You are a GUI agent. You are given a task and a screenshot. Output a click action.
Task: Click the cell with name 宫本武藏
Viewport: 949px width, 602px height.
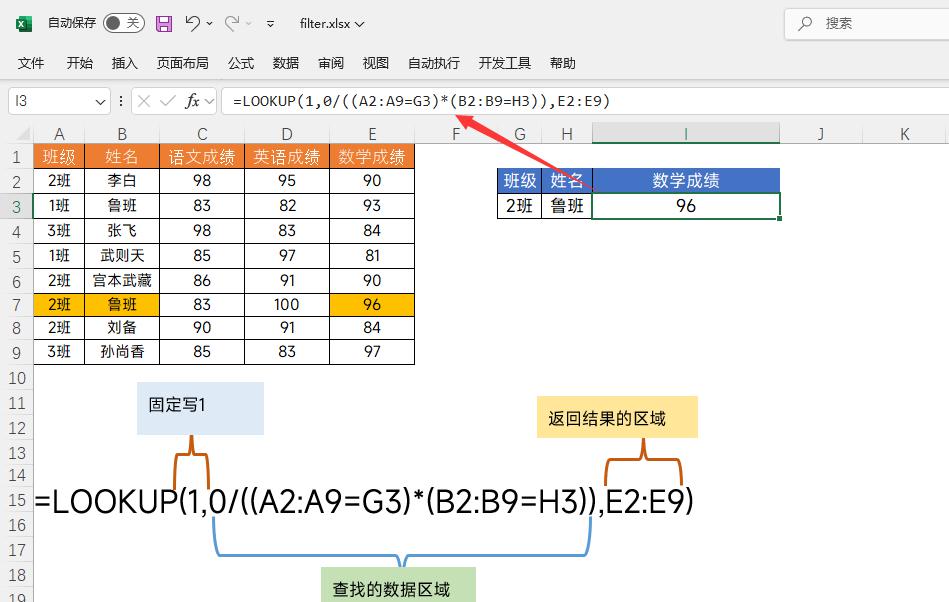coord(122,280)
